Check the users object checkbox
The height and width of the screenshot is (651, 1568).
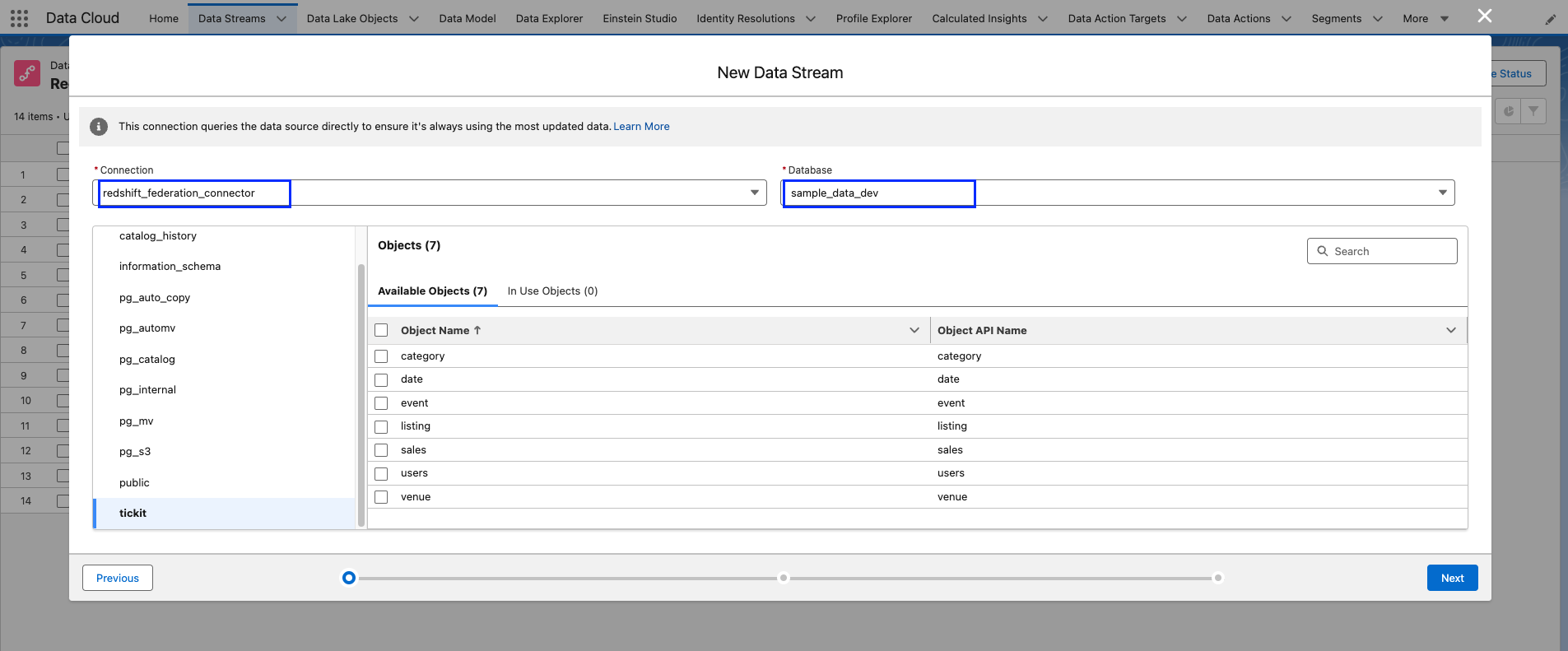pos(381,474)
